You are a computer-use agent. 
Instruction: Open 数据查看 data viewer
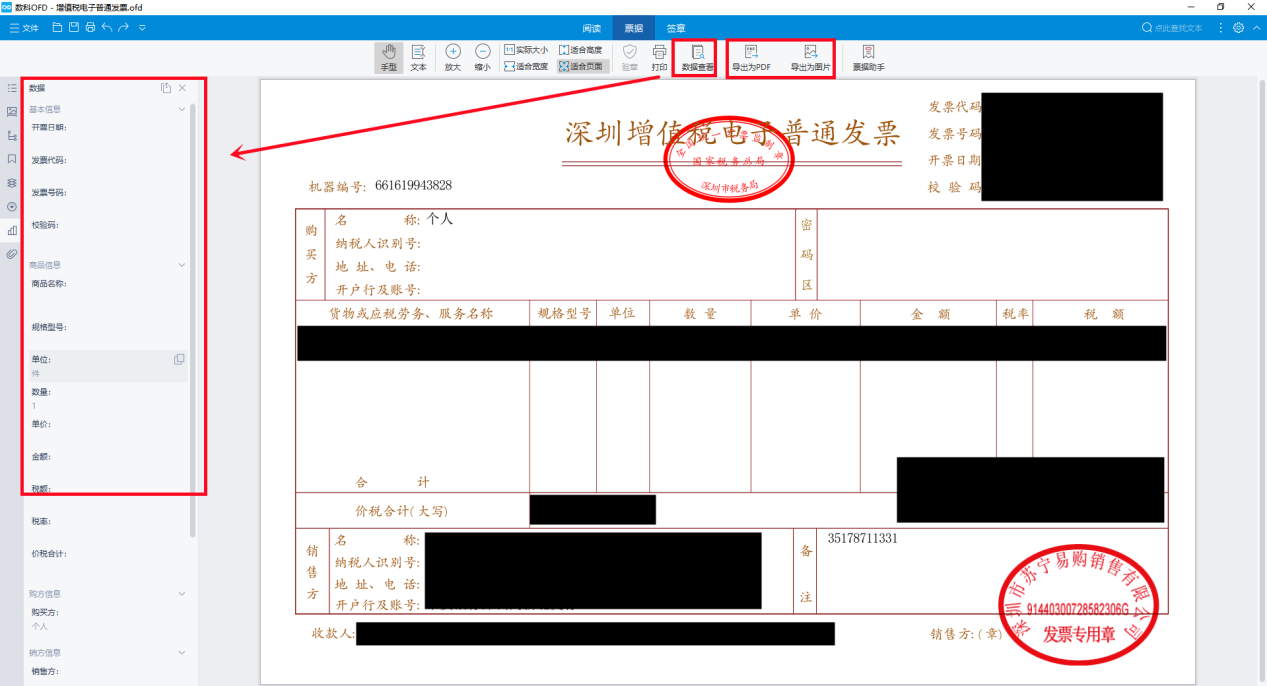click(694, 57)
